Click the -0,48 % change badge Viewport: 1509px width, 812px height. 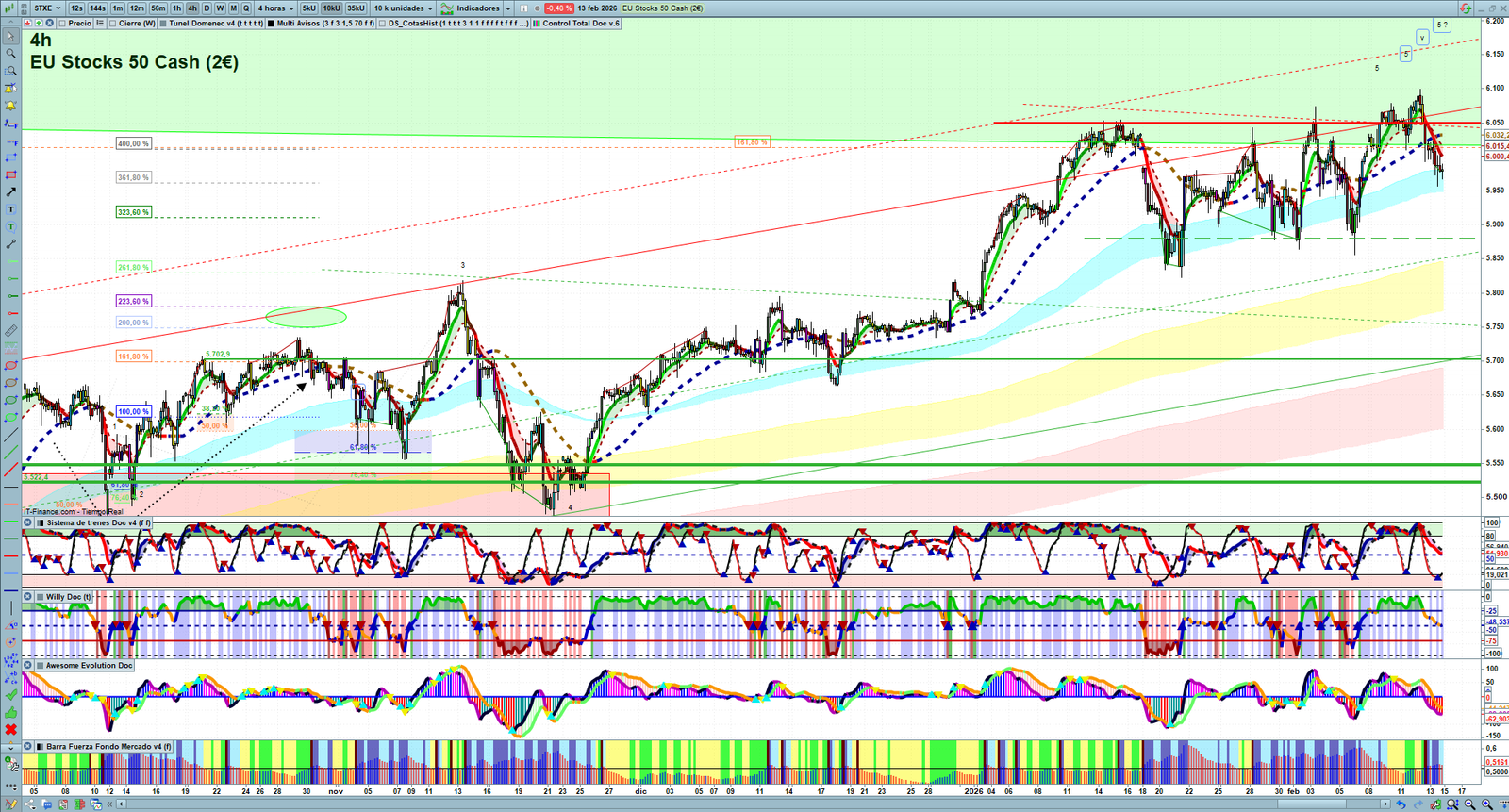pos(559,8)
